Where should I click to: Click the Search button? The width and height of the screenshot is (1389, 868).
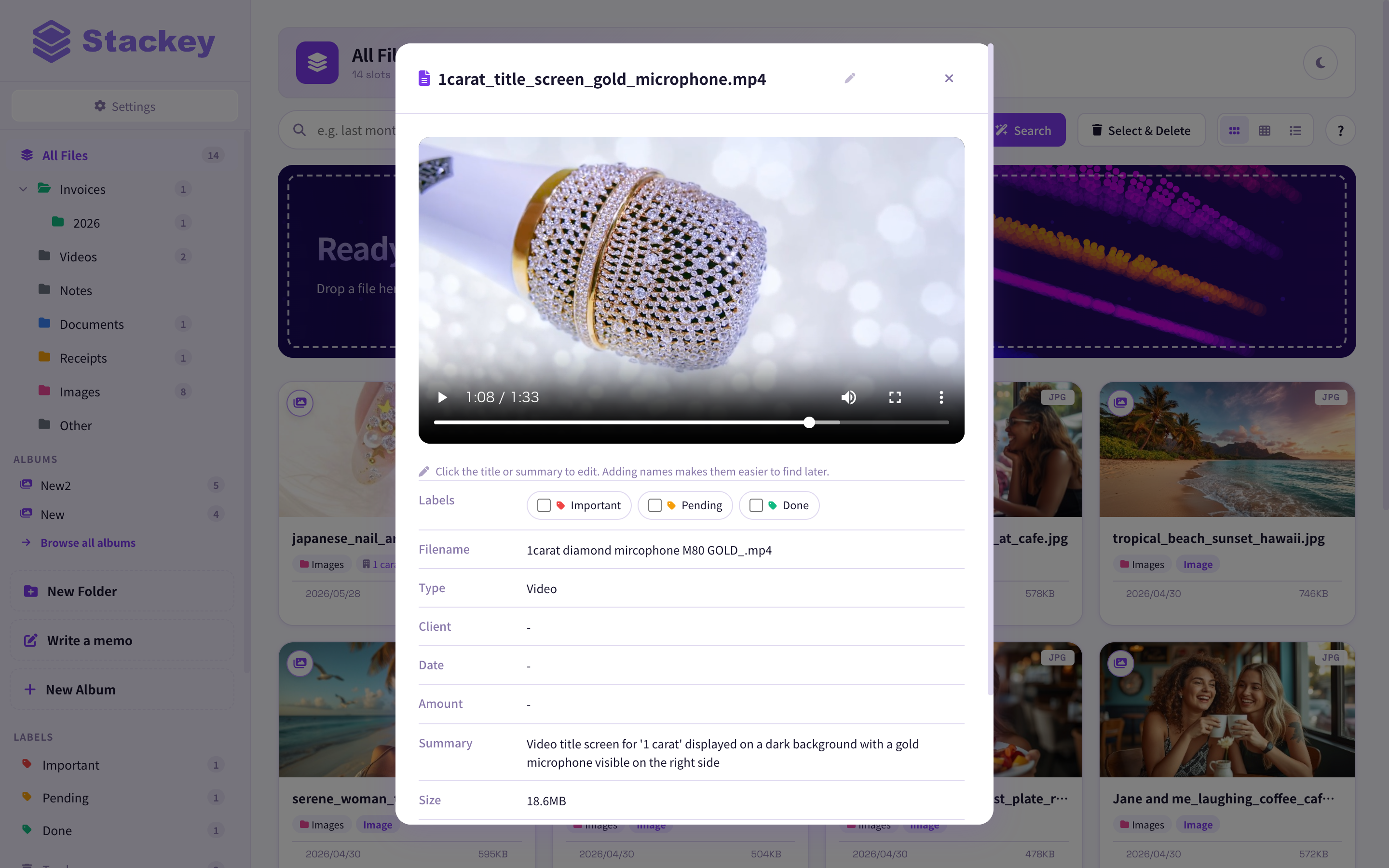1029,130
